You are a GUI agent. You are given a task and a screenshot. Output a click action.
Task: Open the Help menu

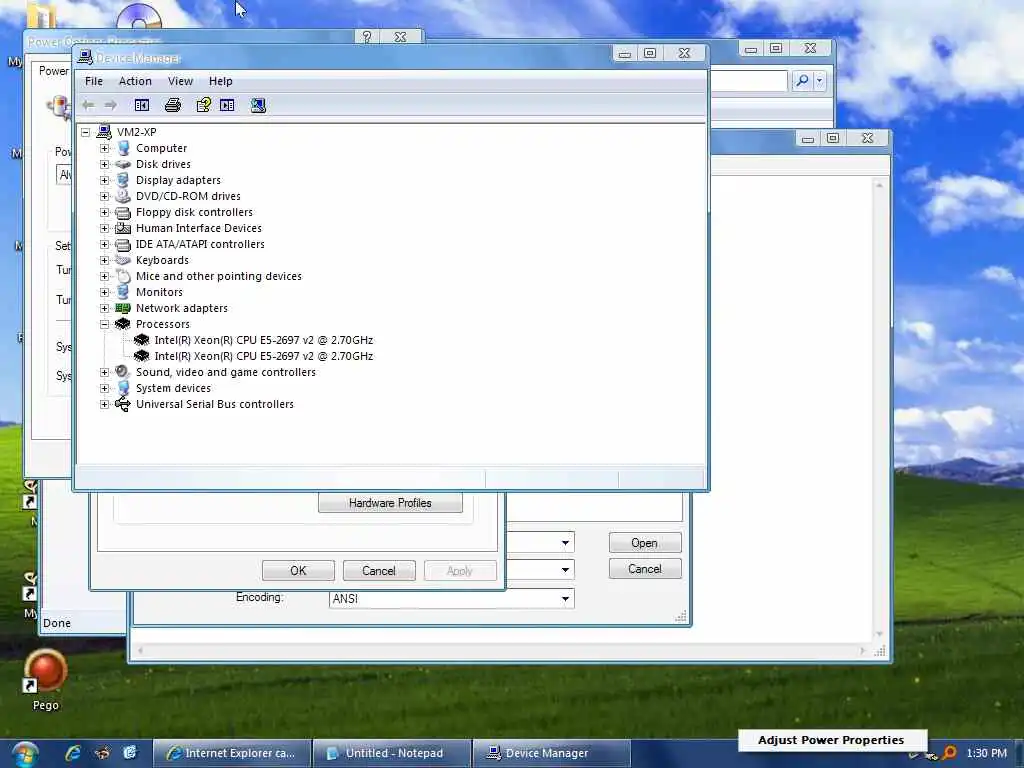(221, 81)
